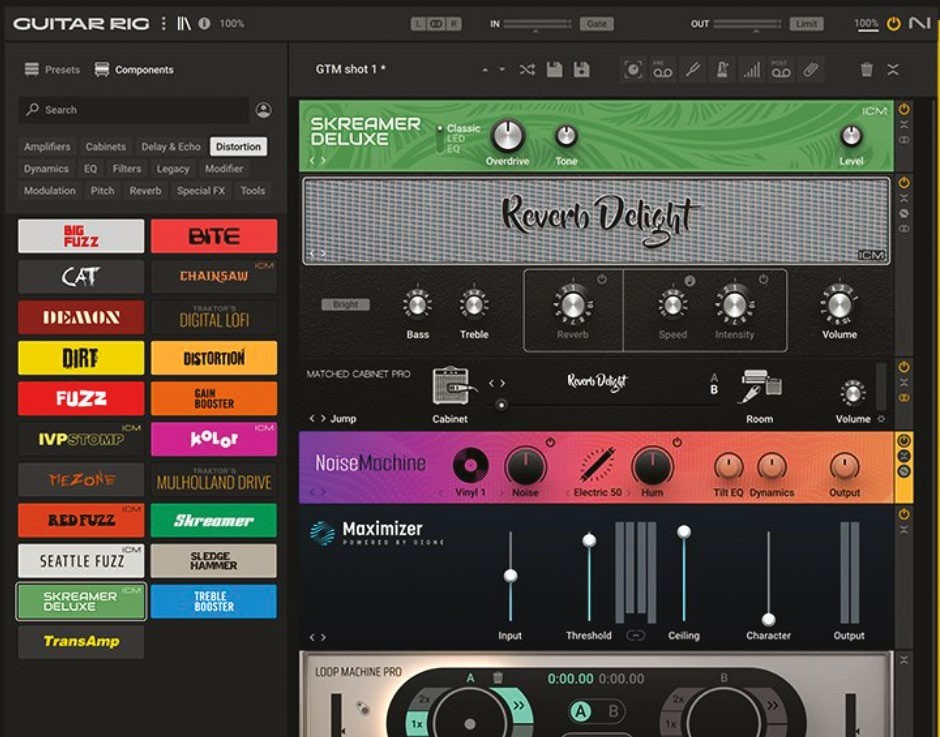Collapse the Loop Machine Pro component
The width and height of the screenshot is (940, 737).
pyautogui.click(x=904, y=660)
